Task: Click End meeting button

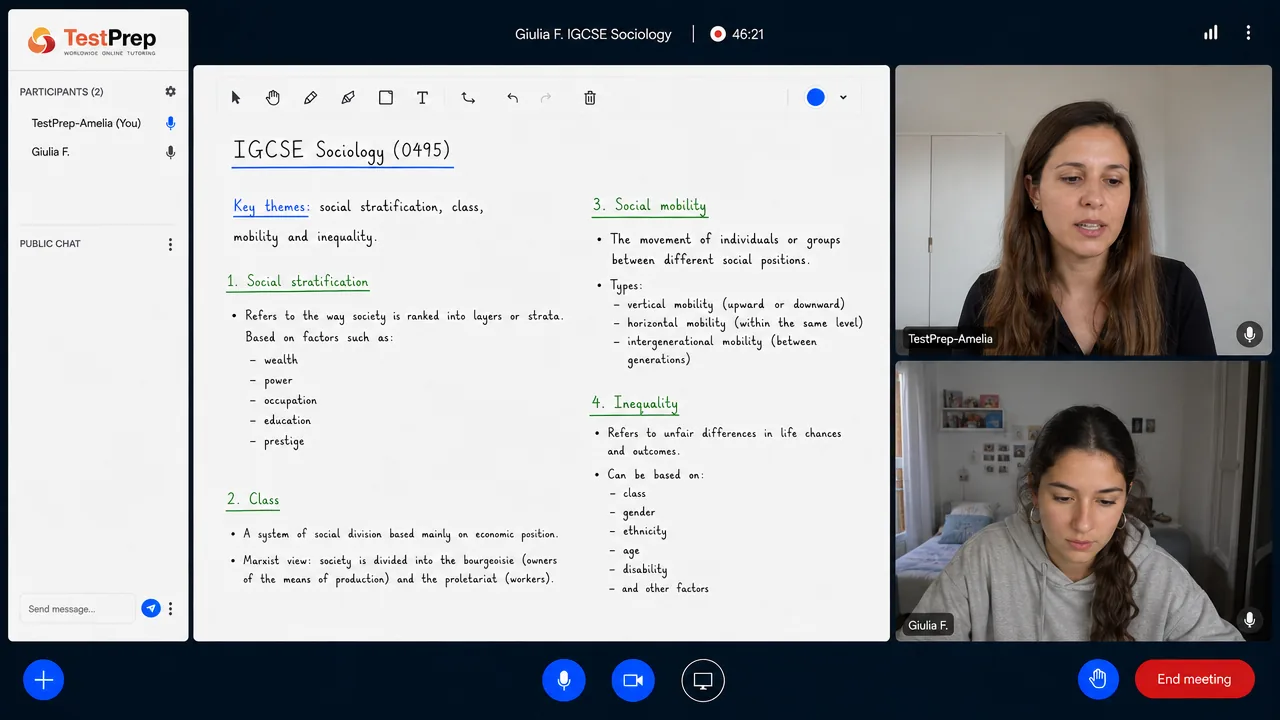Action: 1194,679
